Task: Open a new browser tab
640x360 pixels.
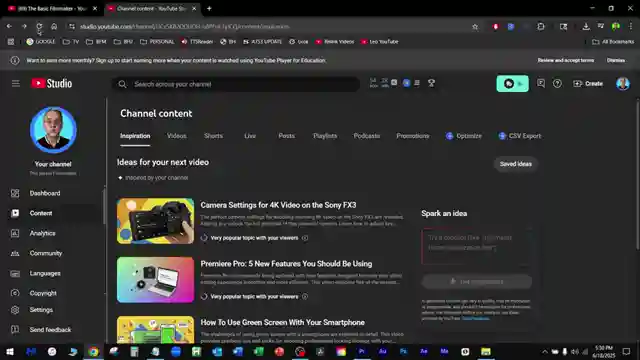Action: coord(209,9)
